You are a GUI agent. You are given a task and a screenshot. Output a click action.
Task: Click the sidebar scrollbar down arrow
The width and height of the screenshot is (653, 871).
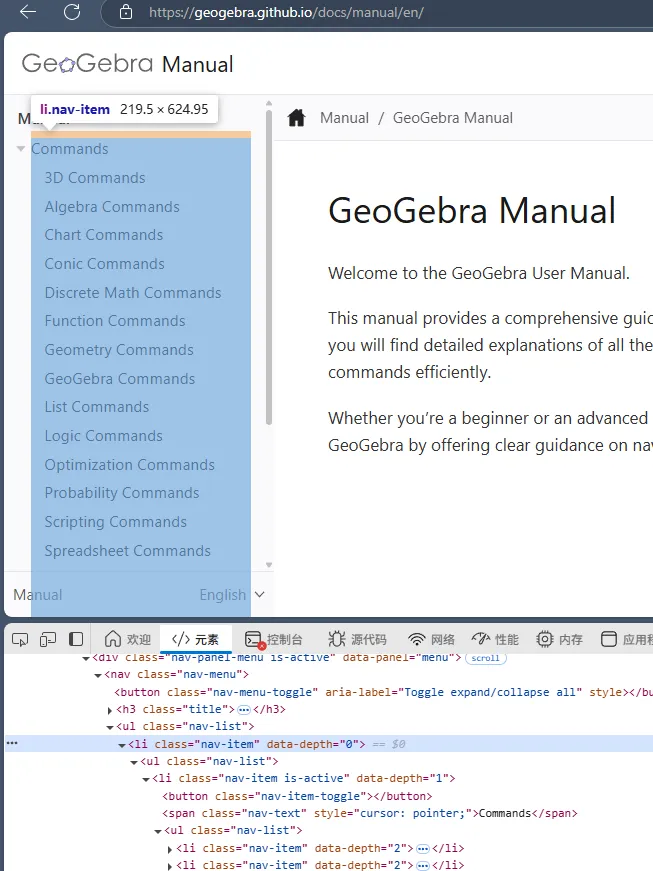(x=269, y=565)
